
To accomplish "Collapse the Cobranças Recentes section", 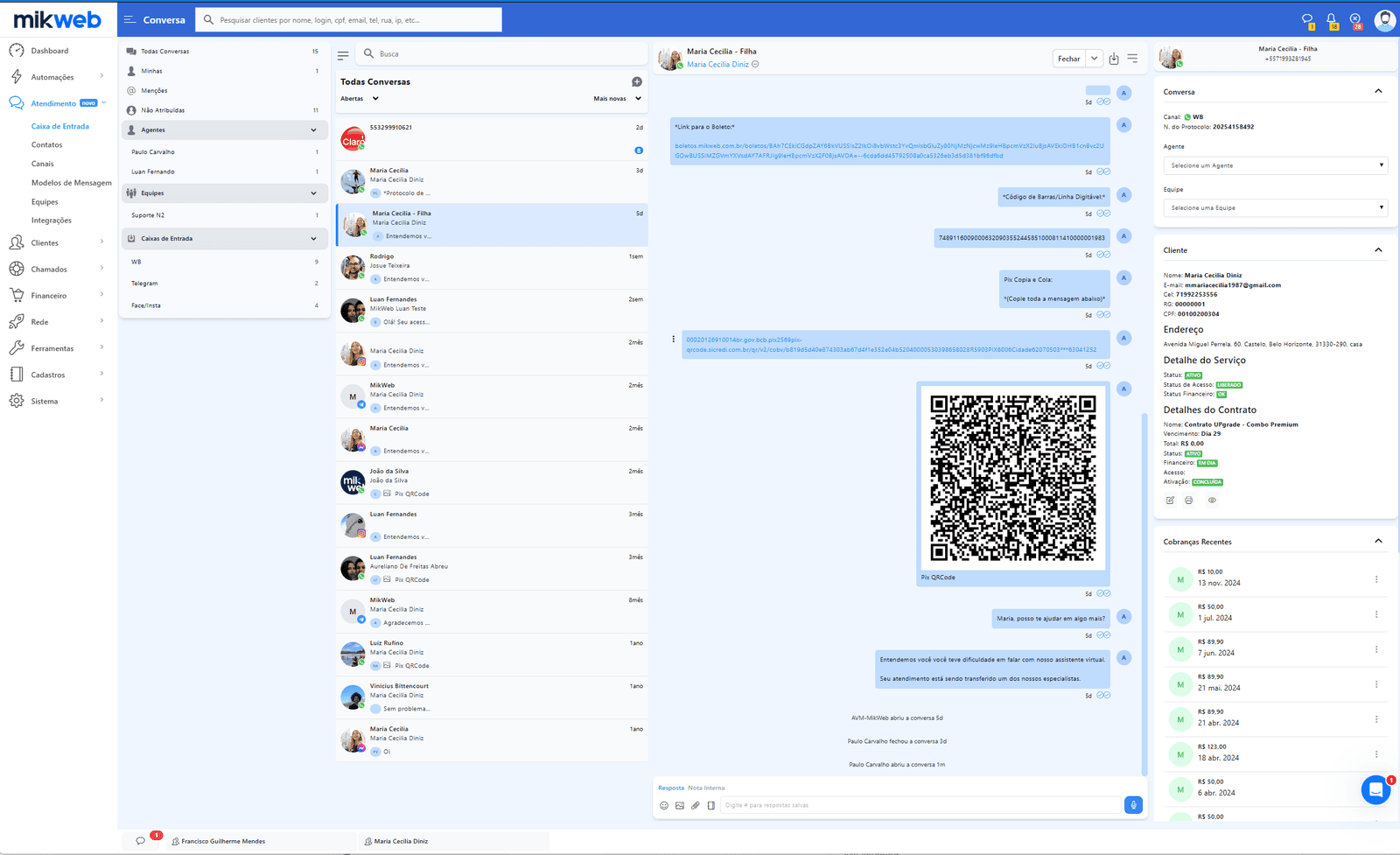I will tap(1378, 542).
